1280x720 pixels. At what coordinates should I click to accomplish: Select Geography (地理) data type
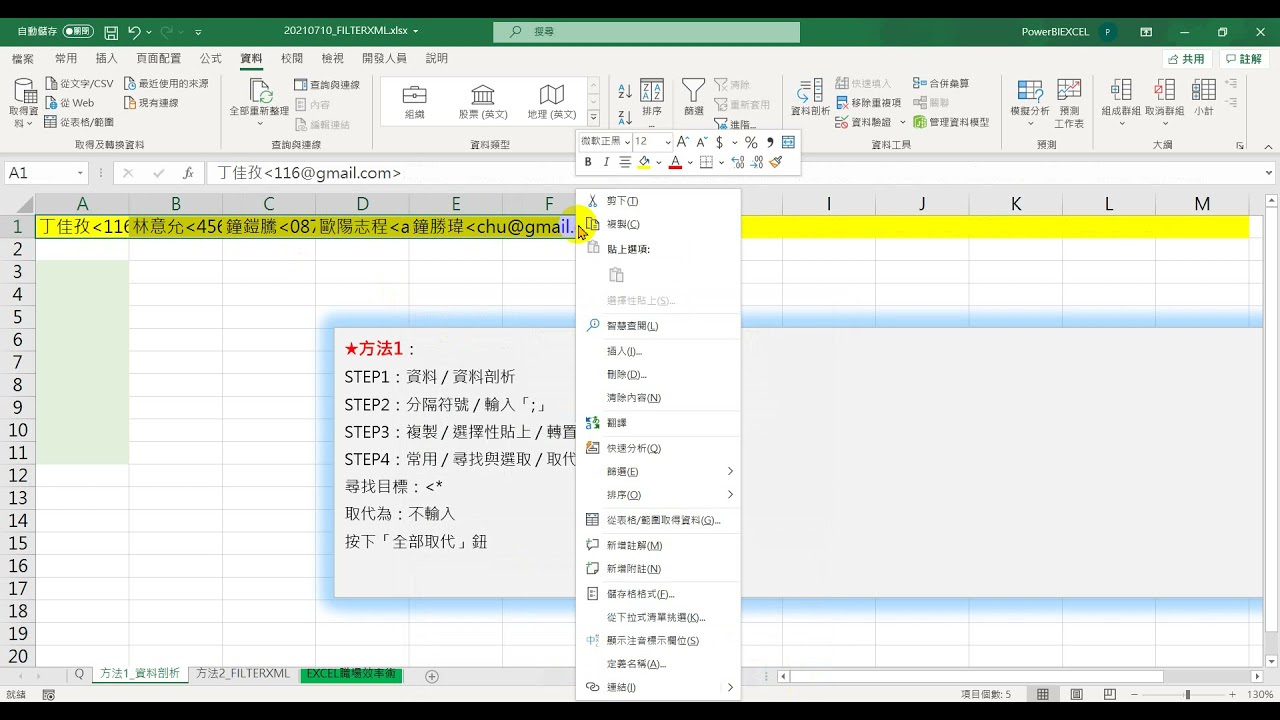point(551,102)
